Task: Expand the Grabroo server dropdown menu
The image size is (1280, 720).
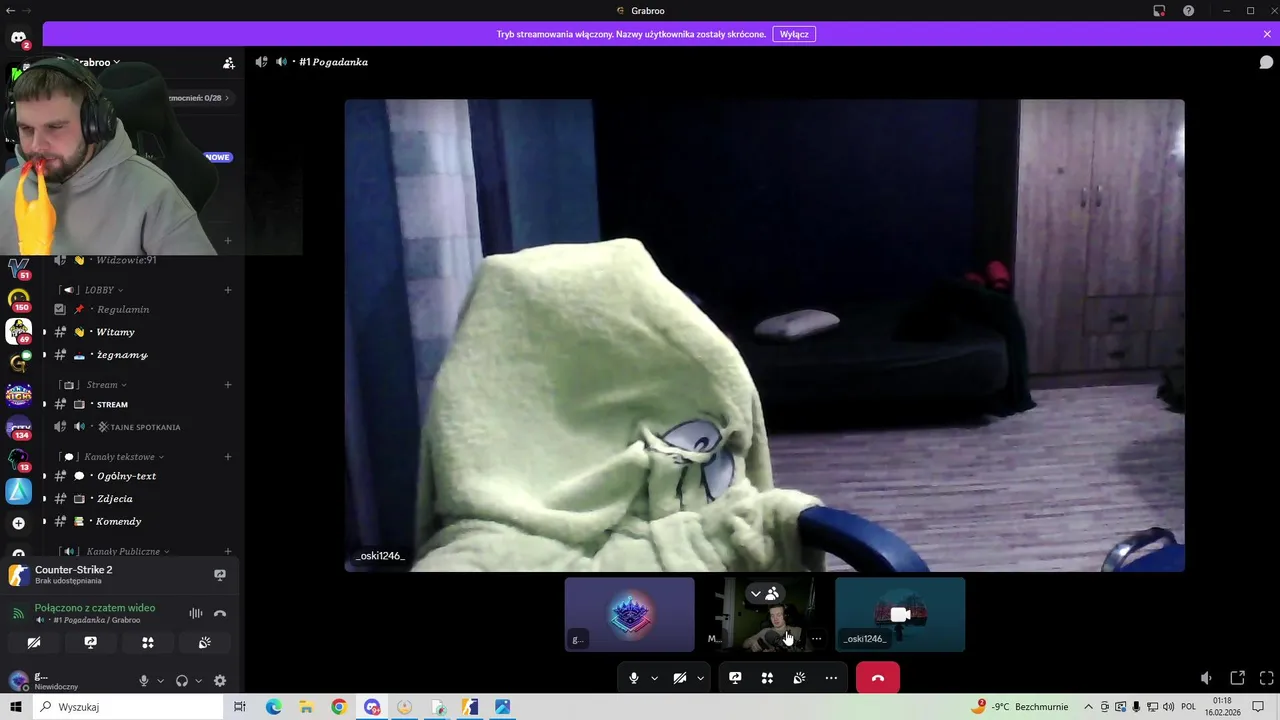Action: [95, 62]
